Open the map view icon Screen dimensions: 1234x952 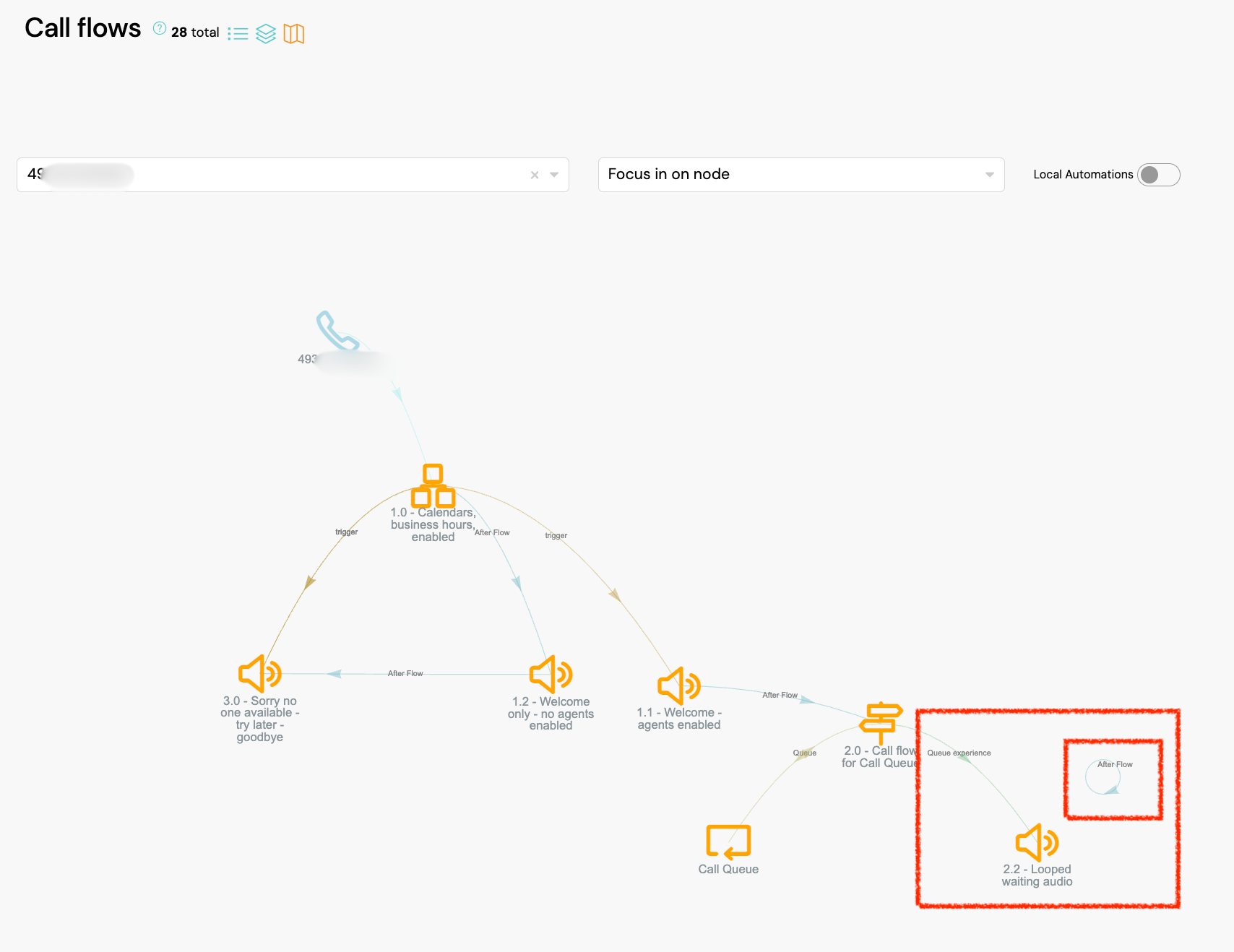coord(294,34)
